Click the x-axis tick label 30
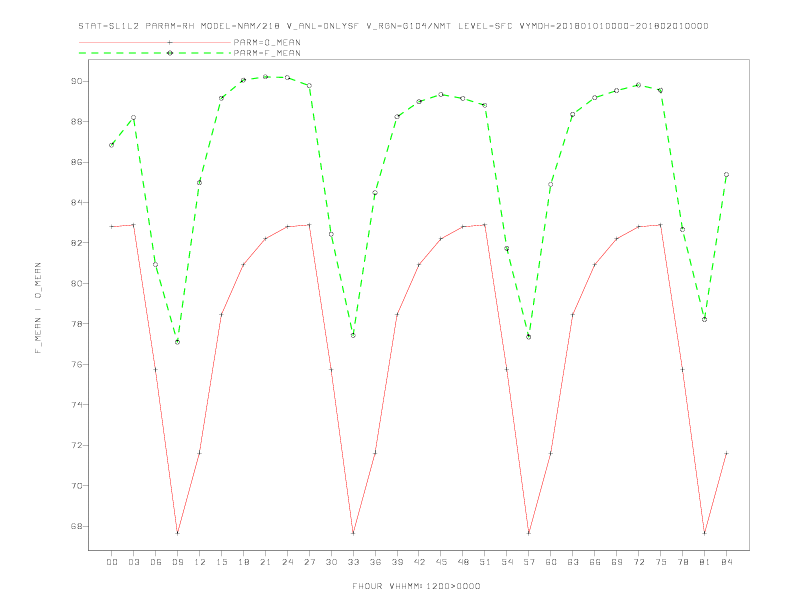 (x=331, y=562)
